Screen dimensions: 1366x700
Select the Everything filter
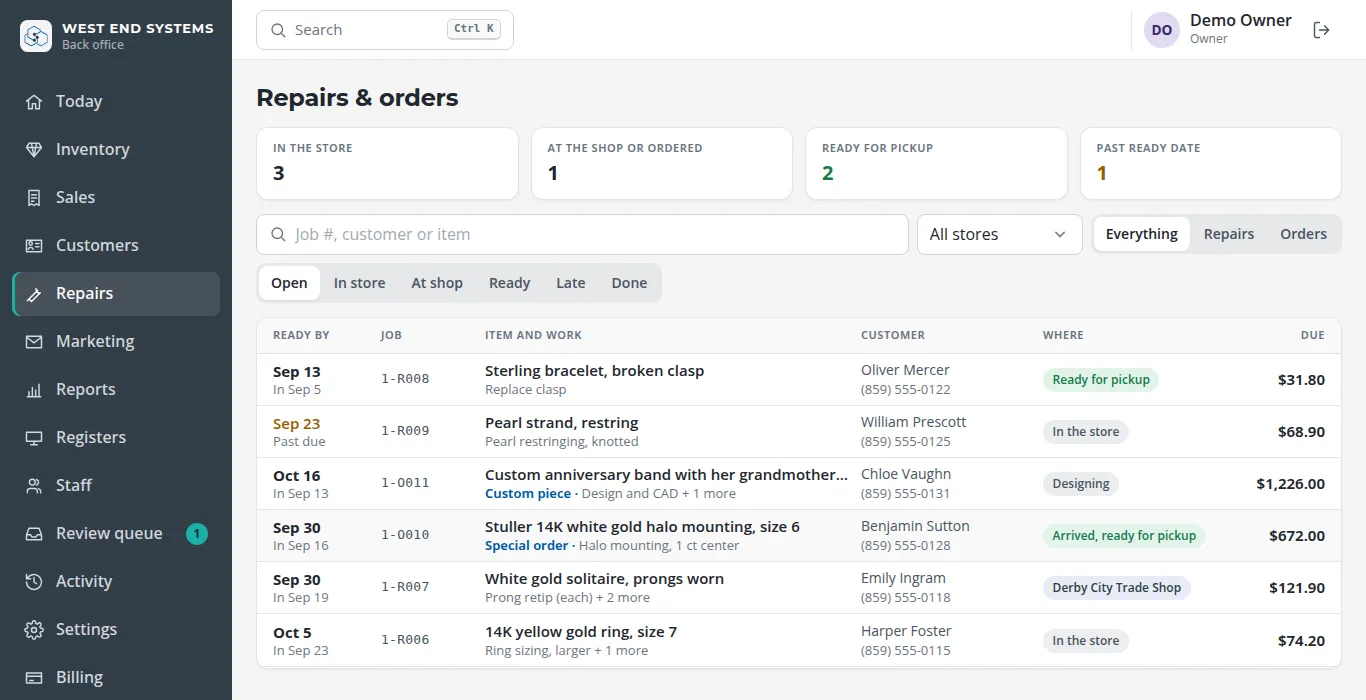(x=1141, y=234)
